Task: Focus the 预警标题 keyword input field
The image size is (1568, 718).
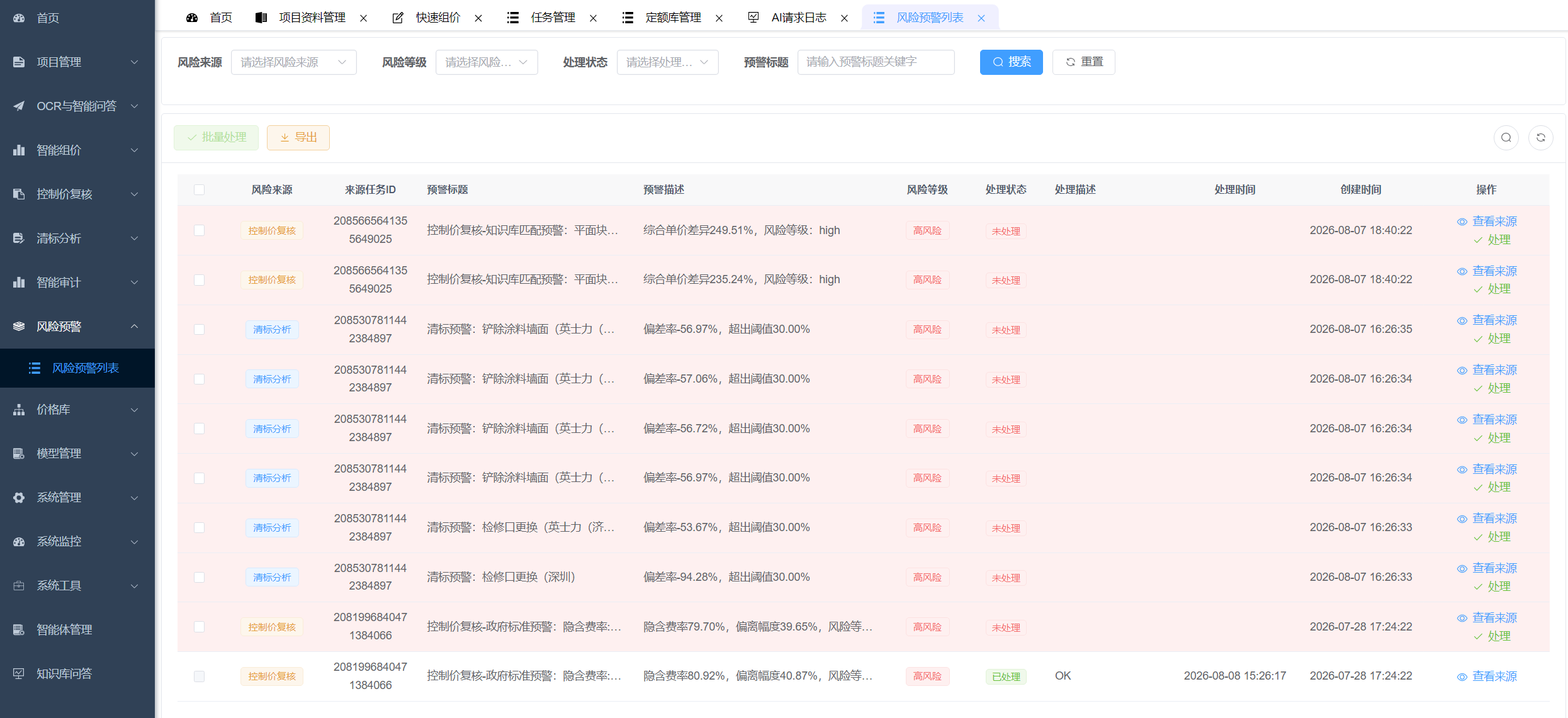Action: coord(876,62)
